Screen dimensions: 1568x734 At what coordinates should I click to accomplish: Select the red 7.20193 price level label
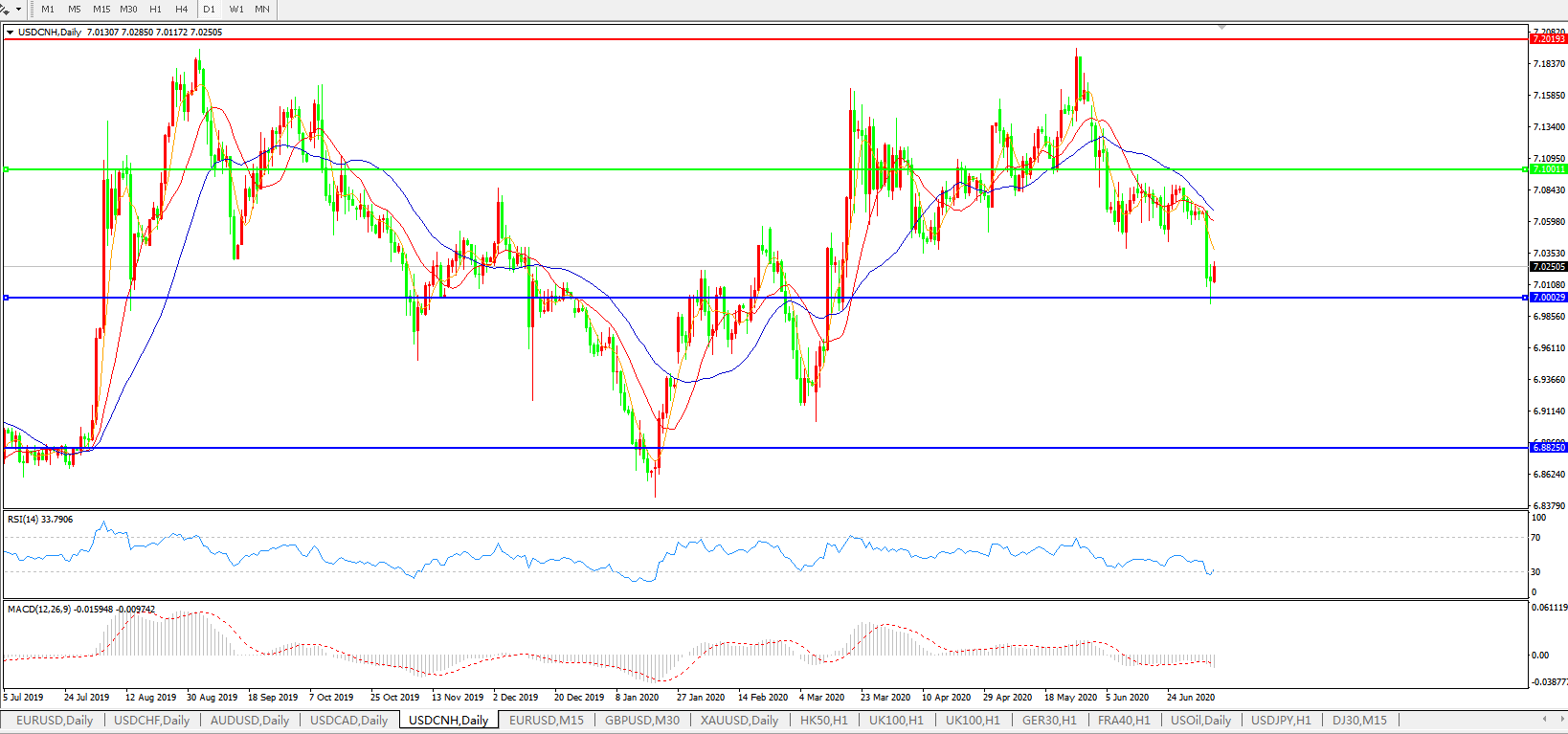pyautogui.click(x=1548, y=39)
